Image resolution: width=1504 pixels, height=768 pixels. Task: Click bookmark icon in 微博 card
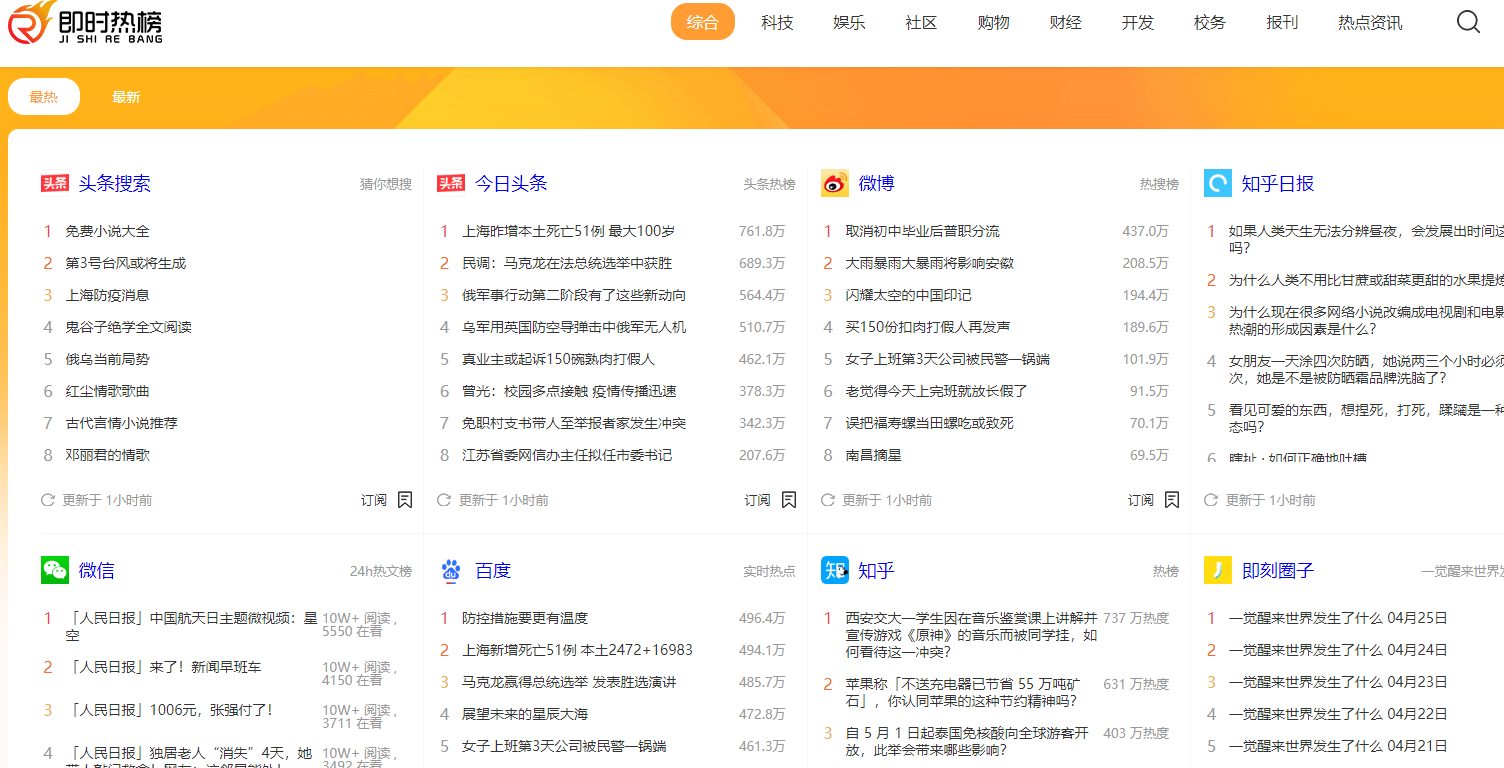point(1172,499)
